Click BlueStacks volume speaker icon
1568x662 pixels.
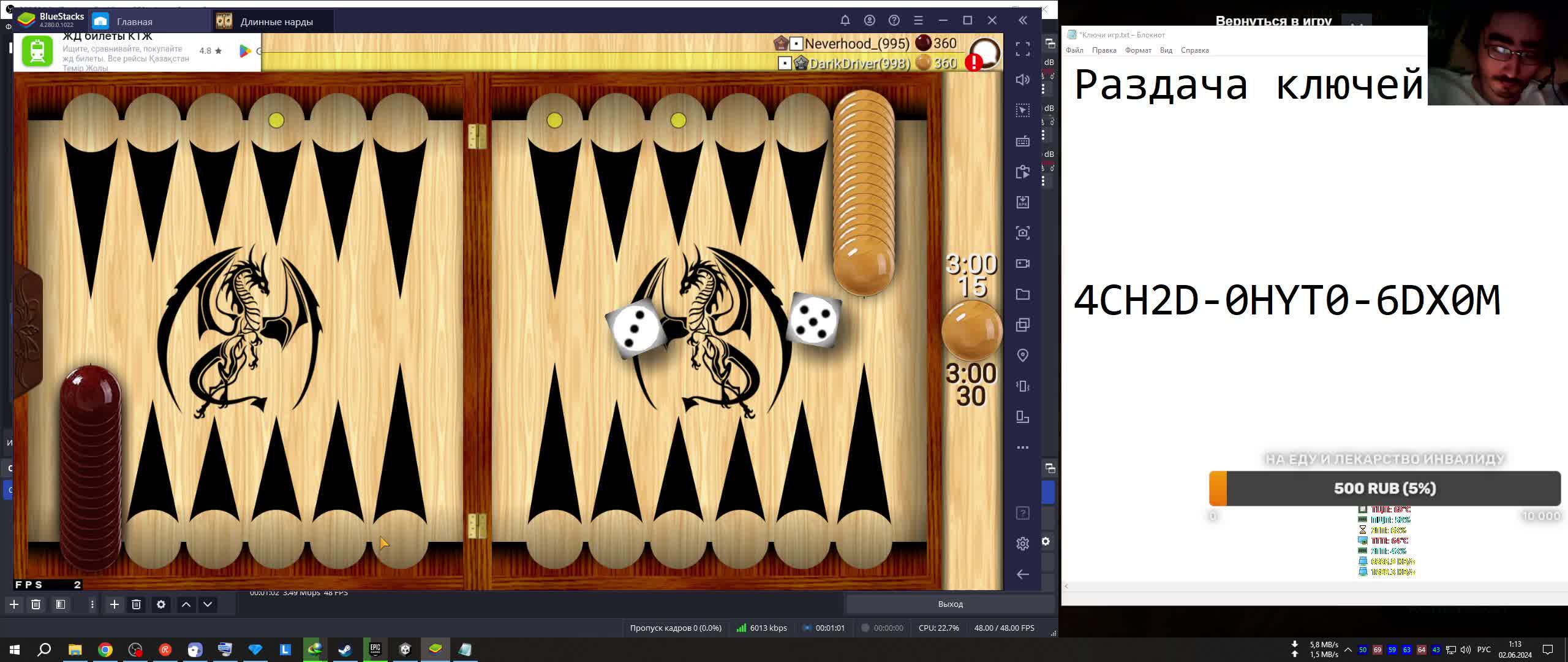[1022, 80]
